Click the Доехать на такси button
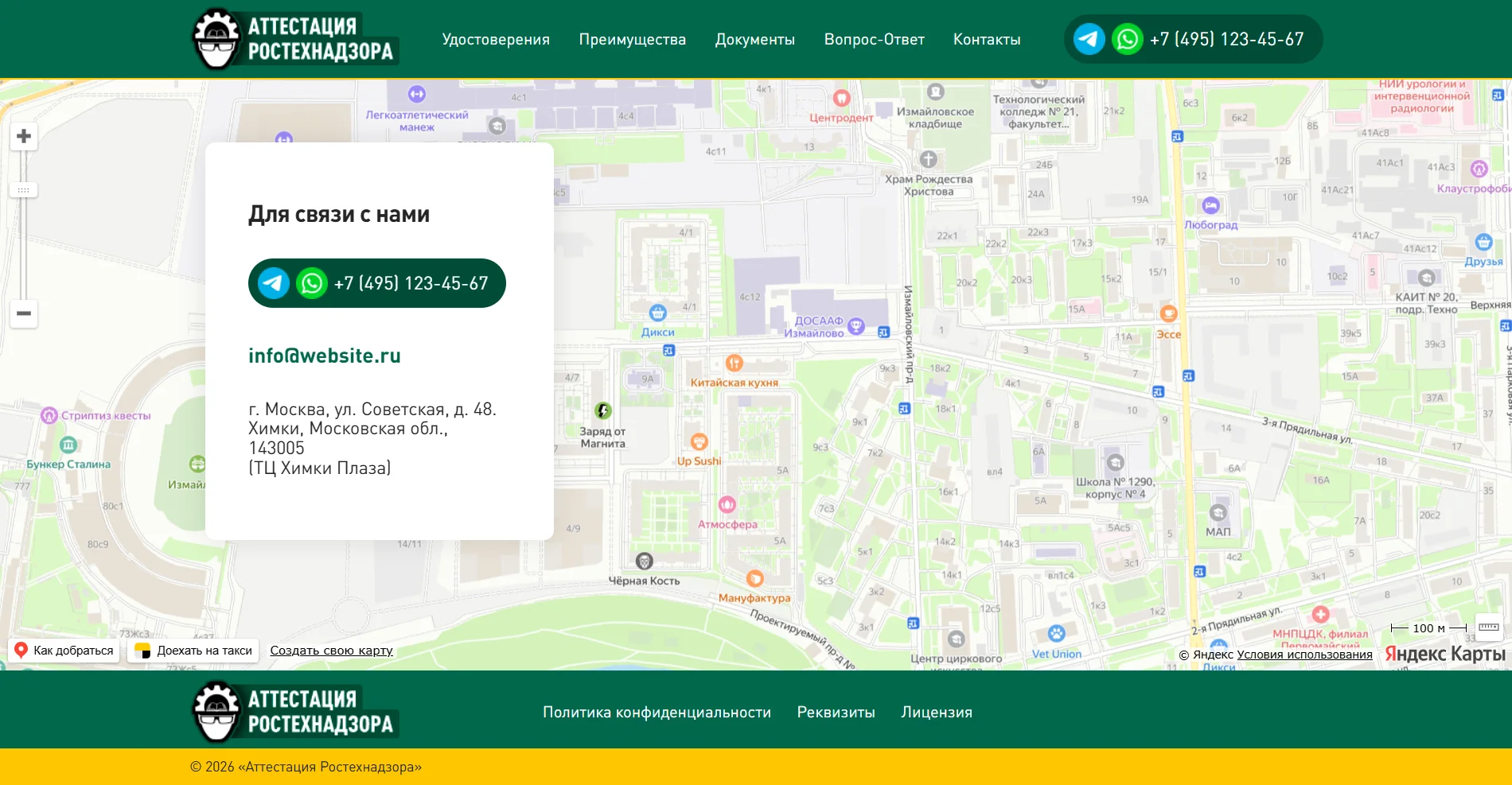This screenshot has height=785, width=1512. (194, 651)
